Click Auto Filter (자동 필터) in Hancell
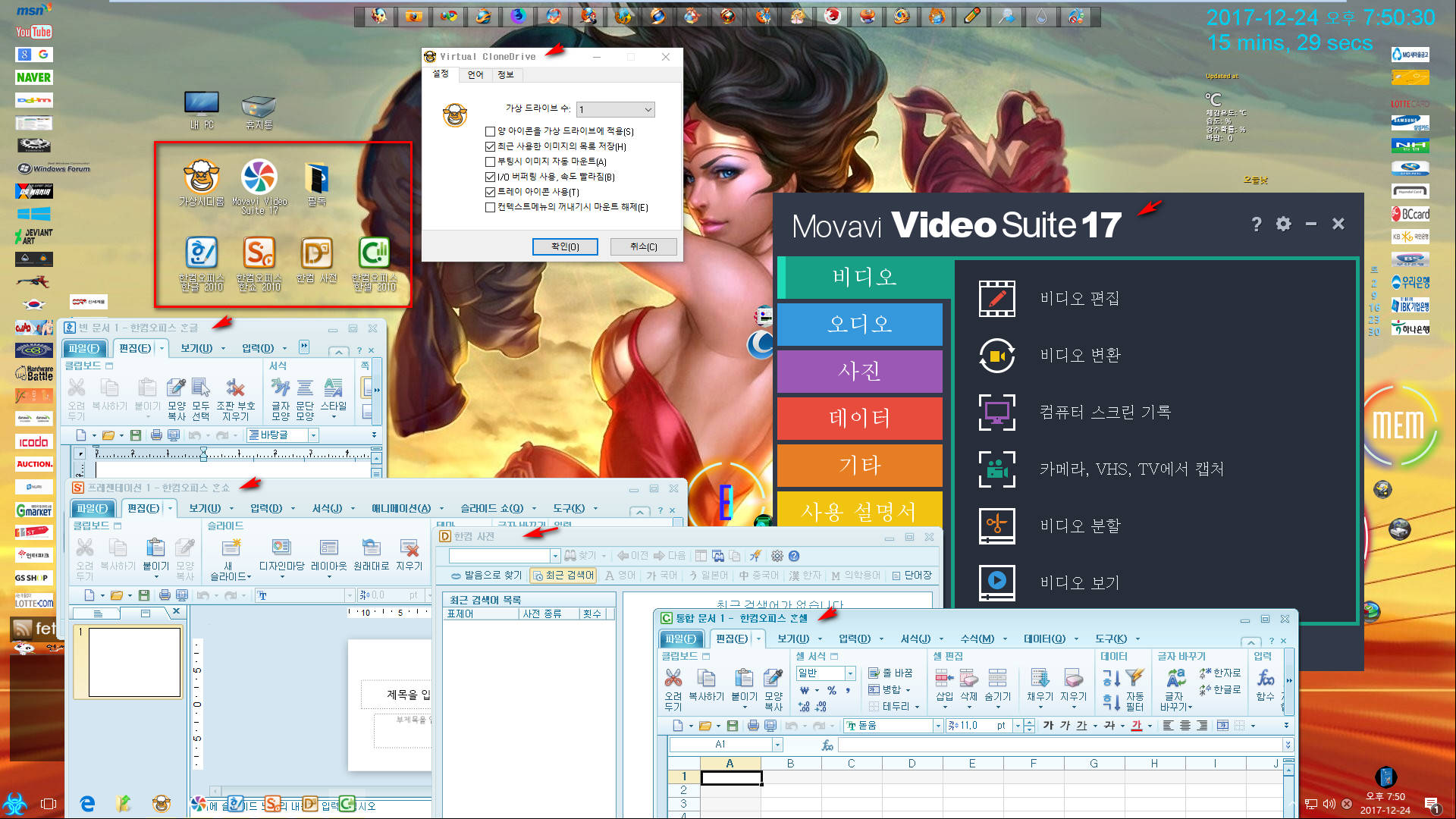Viewport: 1456px width, 819px height. click(1134, 689)
